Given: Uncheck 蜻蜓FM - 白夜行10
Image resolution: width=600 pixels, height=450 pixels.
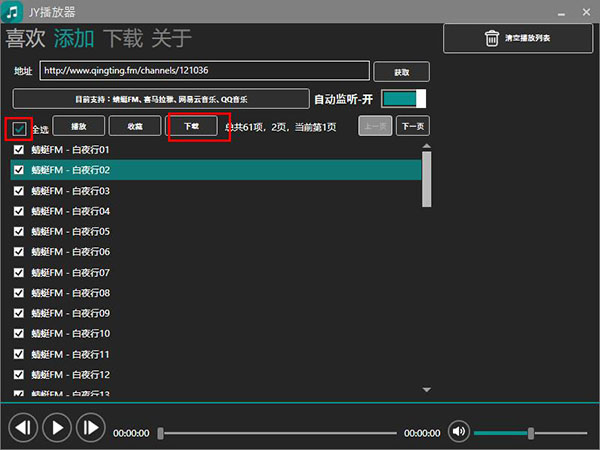Looking at the screenshot, I should (19, 334).
